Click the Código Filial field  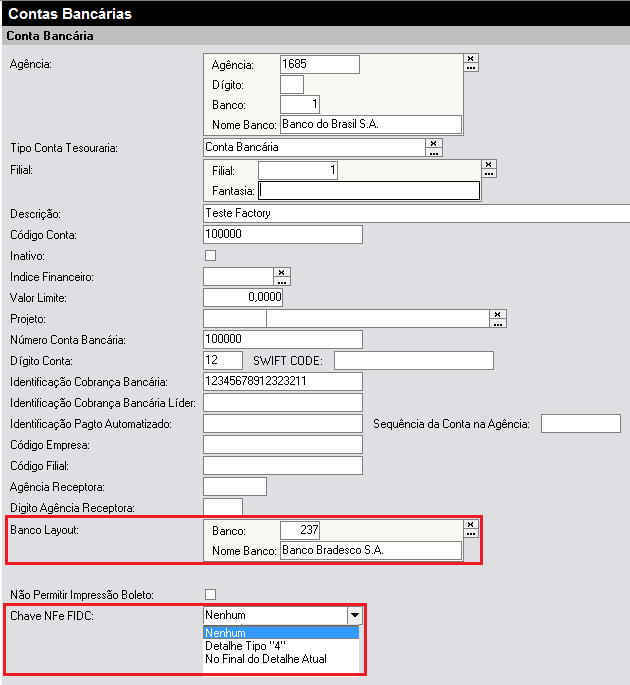tap(283, 466)
